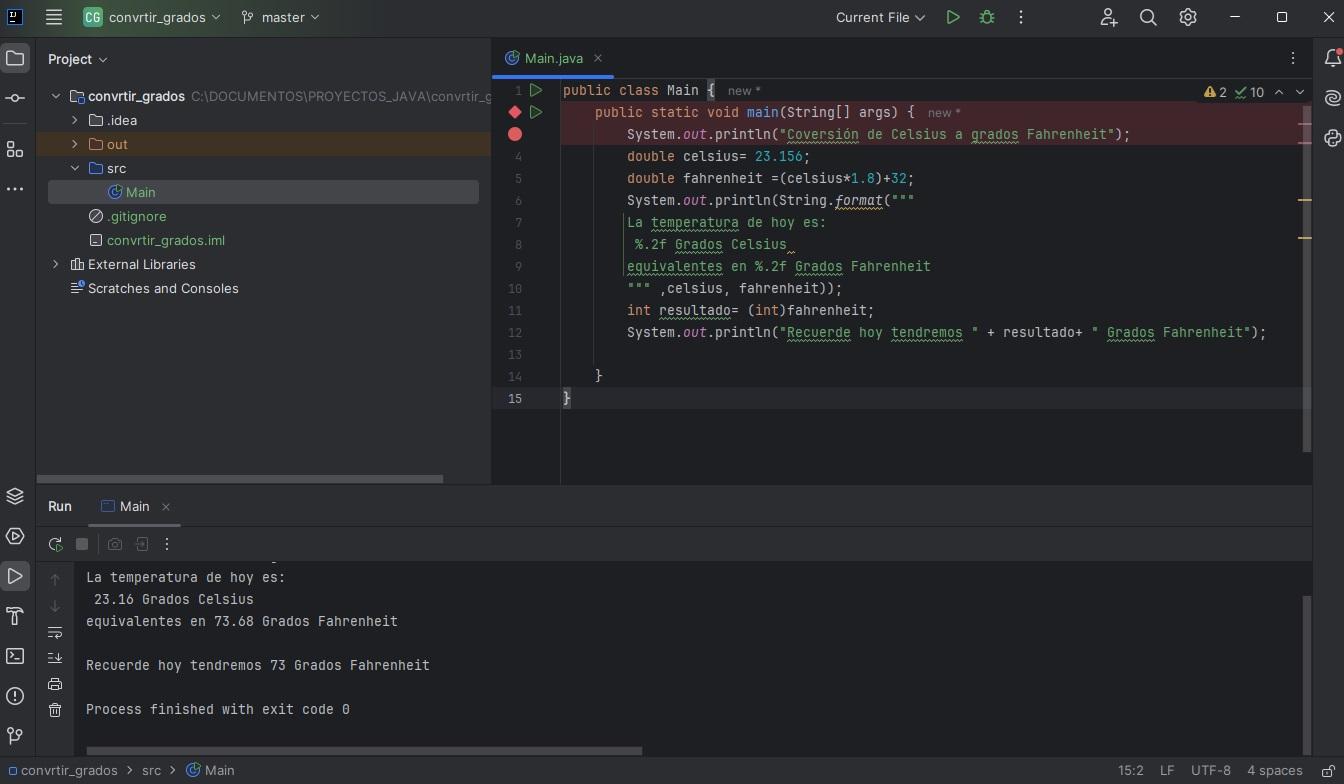Open the Build hammer tool window
1344x784 pixels.
pos(15,617)
